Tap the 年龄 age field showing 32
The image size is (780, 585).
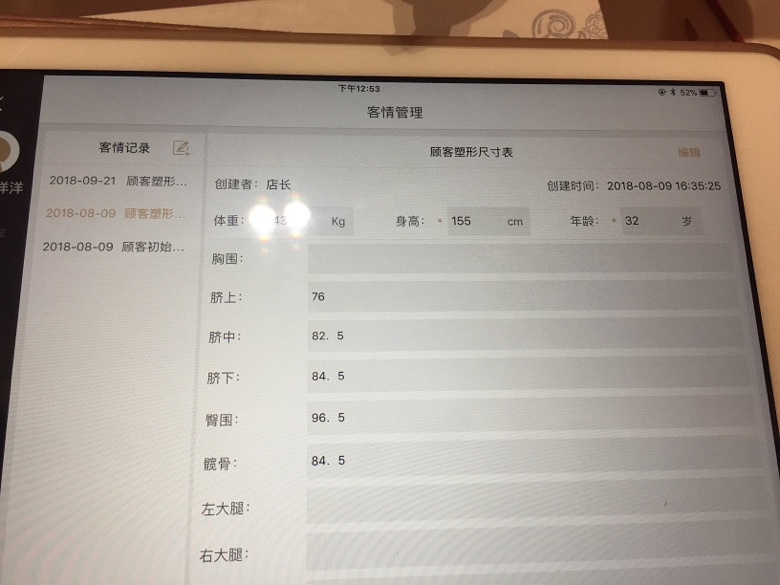coord(660,221)
